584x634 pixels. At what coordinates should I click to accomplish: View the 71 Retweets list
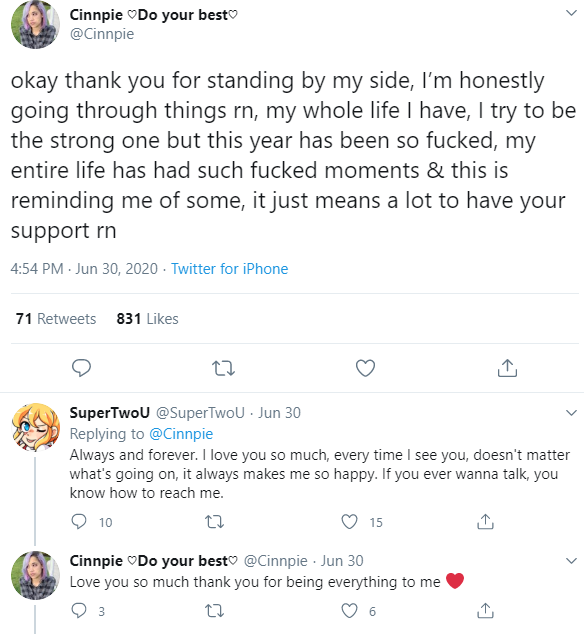(x=56, y=319)
